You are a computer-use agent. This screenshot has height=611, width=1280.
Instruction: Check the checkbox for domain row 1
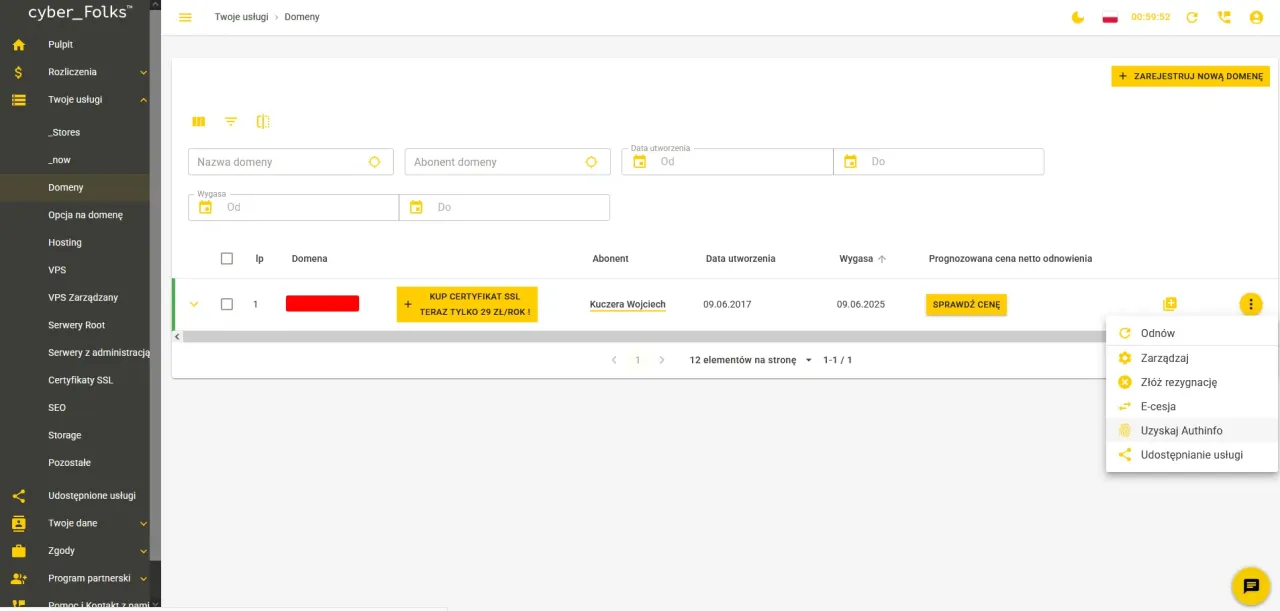[227, 304]
